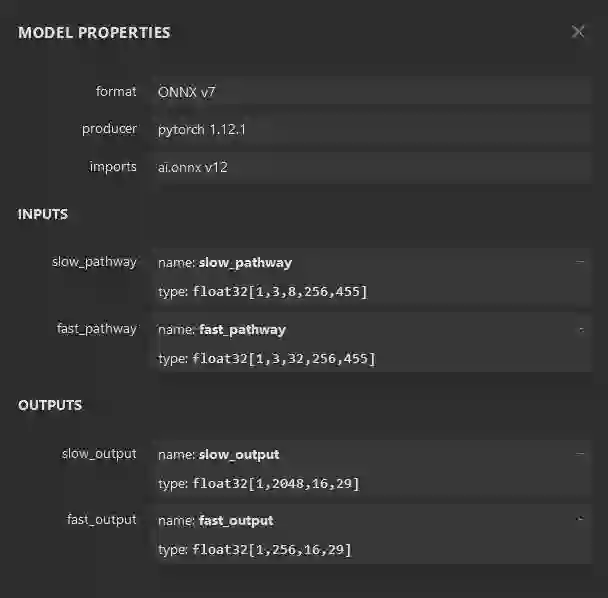Viewport: 608px width, 598px height.
Task: Click the OUTPUTS section header
Action: 50,406
